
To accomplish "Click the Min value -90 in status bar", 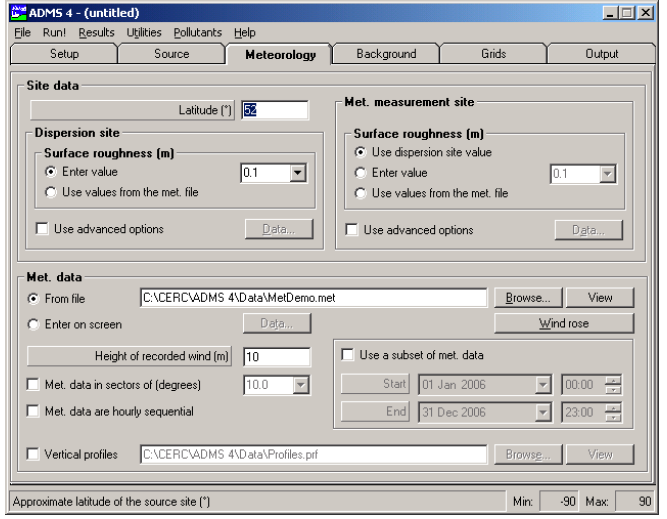I will coord(558,502).
